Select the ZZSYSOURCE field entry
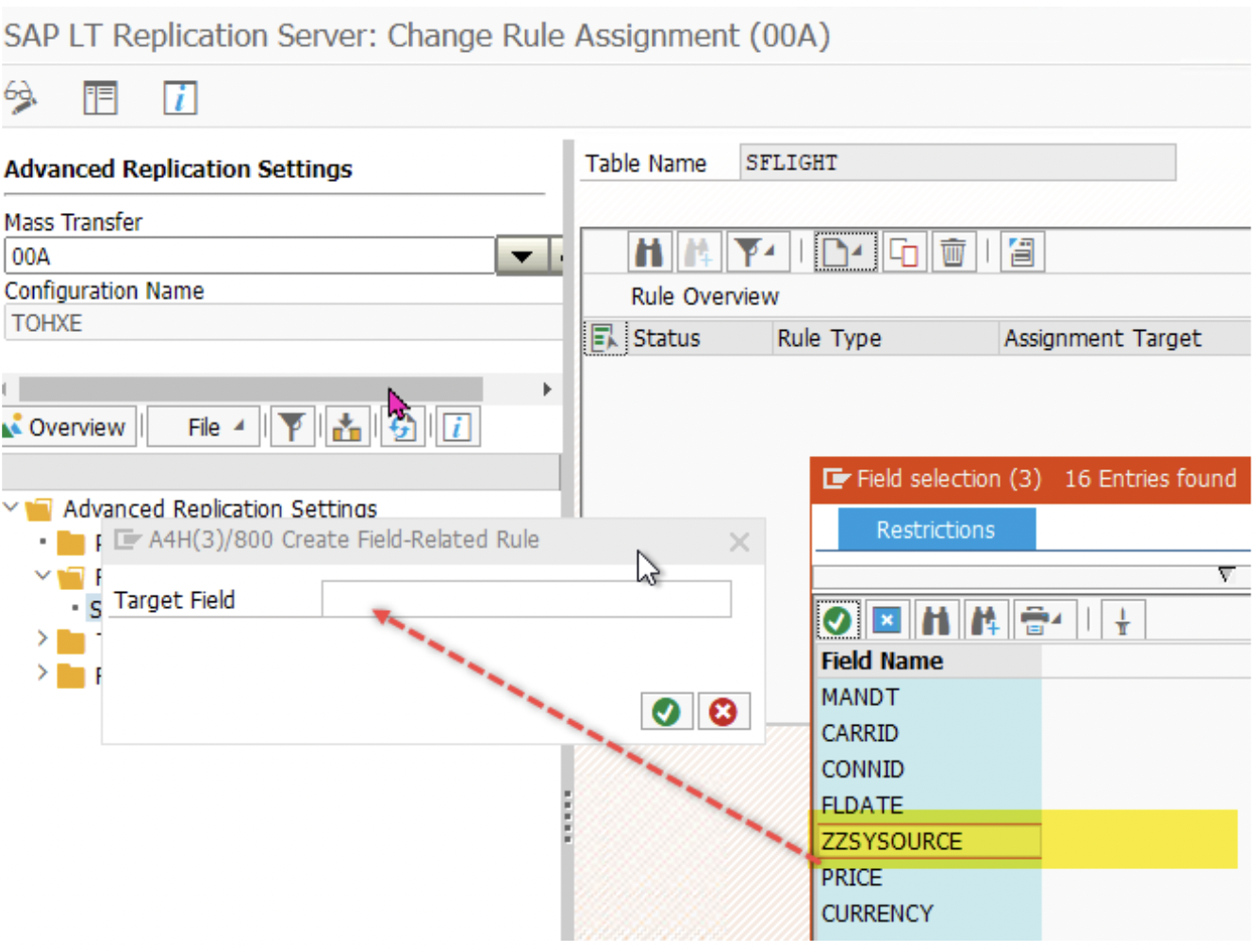This screenshot has width=1258, height=952. pyautogui.click(x=928, y=841)
